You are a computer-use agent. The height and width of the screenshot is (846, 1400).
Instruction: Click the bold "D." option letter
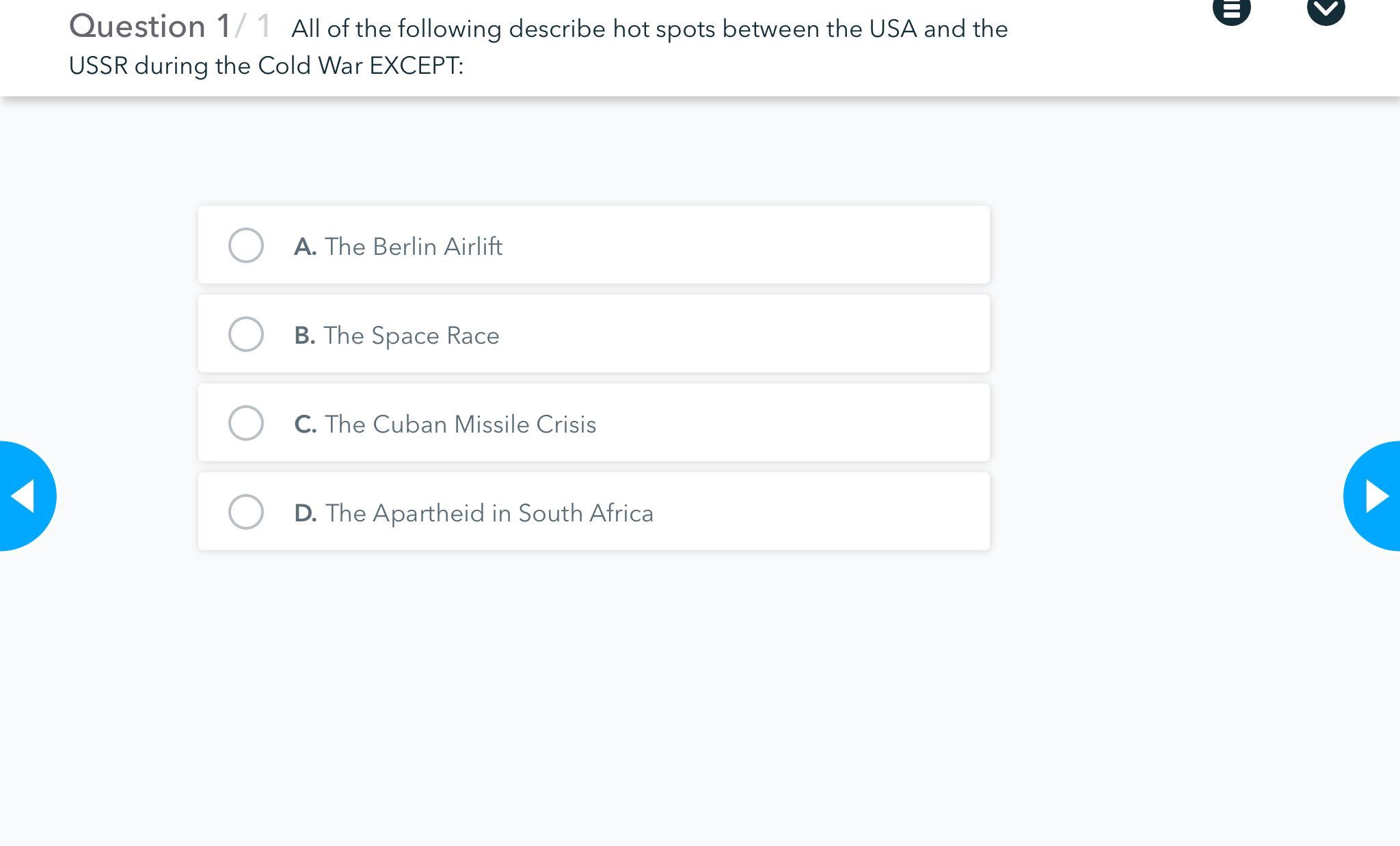tap(305, 513)
